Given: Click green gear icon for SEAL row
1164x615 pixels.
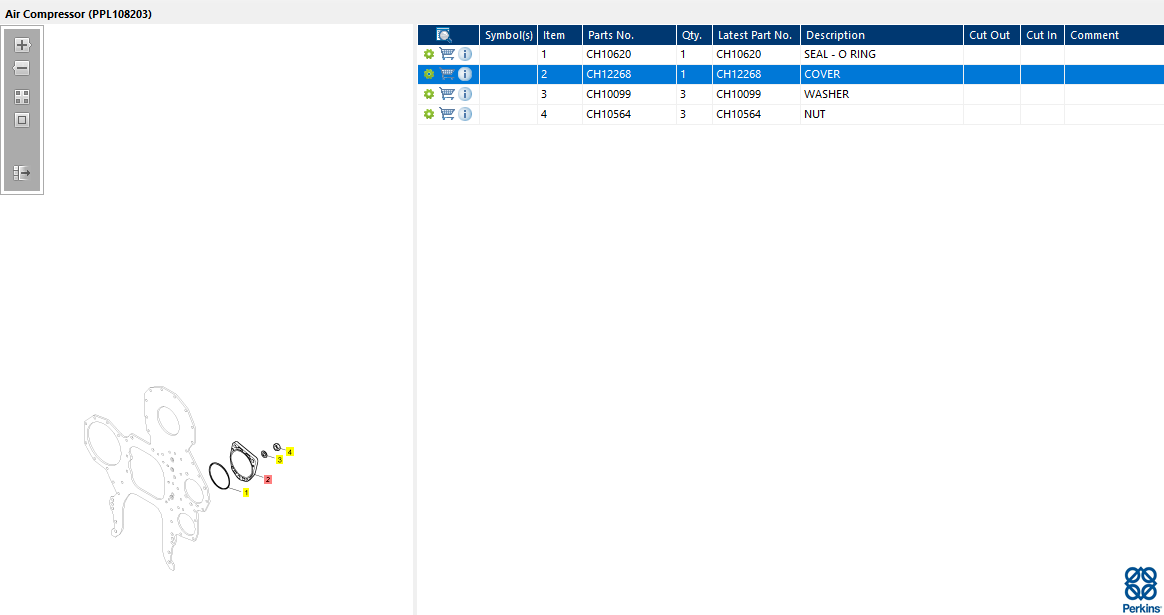Looking at the screenshot, I should coord(428,54).
